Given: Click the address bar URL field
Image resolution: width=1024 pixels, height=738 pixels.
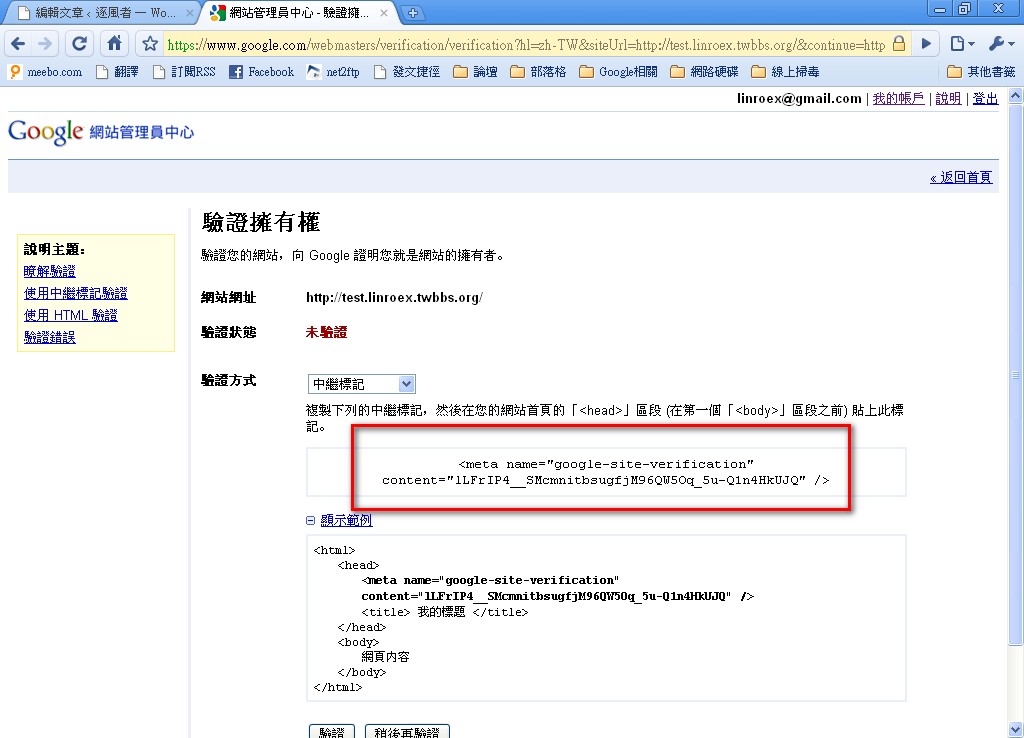Looking at the screenshot, I should [526, 44].
